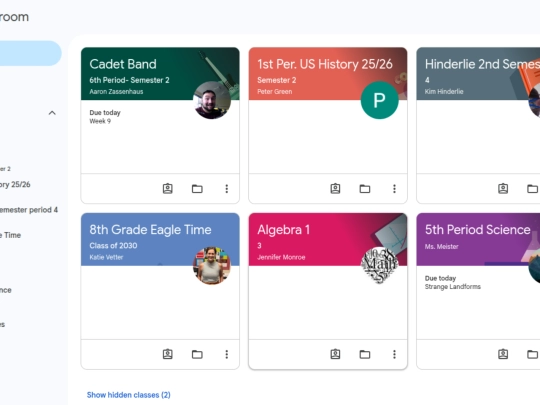Open three-dot menu on Algebra 1 card
The width and height of the screenshot is (540, 405).
coord(394,354)
